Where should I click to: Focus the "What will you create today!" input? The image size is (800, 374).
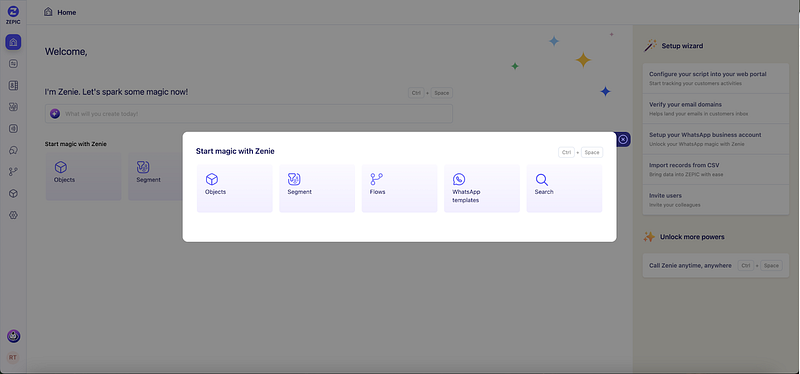coord(249,114)
